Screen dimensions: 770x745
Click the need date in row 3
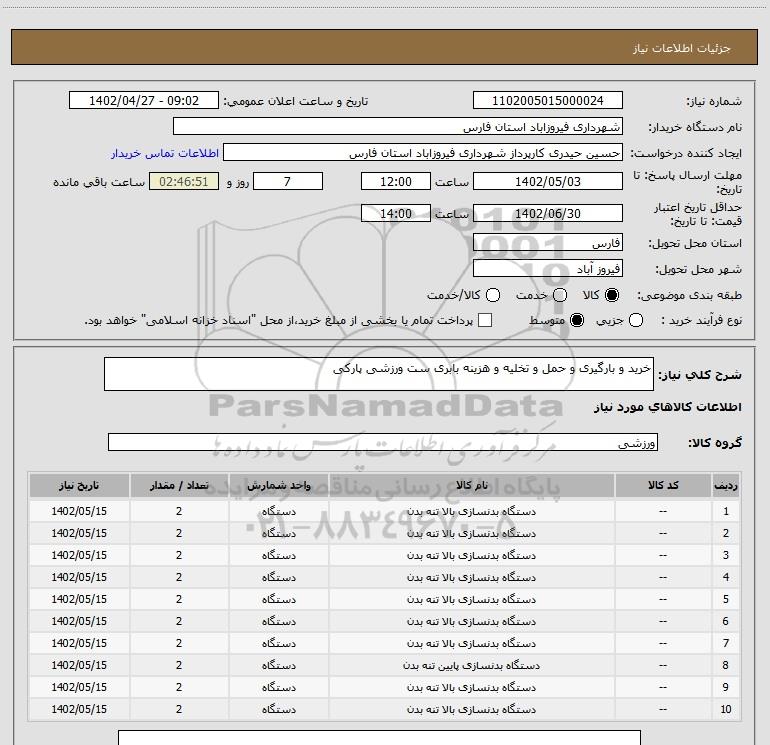pos(79,555)
